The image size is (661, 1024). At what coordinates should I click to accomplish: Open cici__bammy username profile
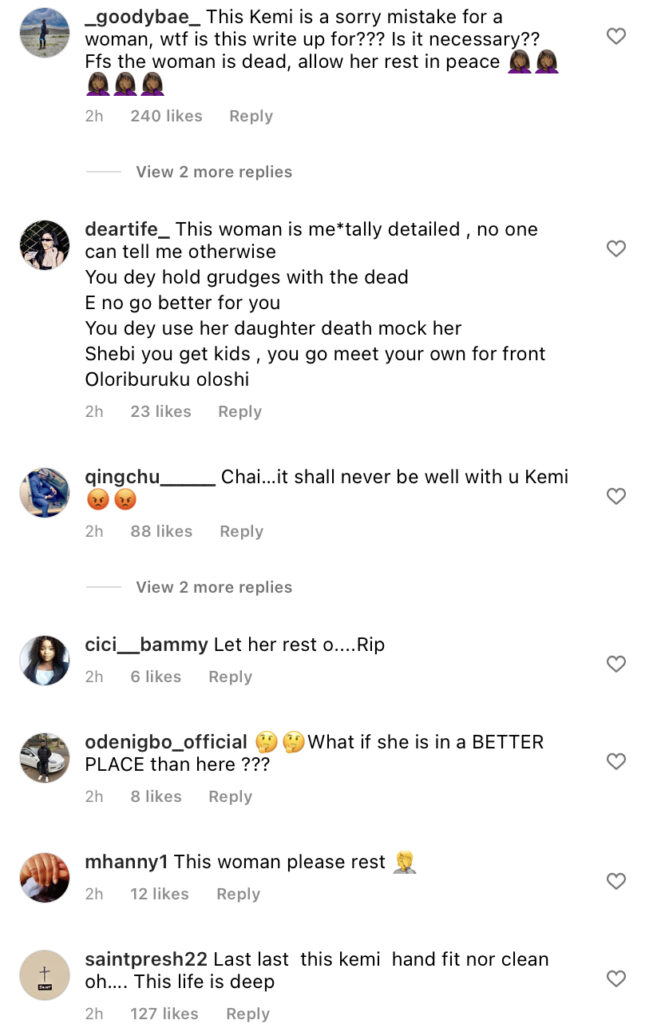pos(146,645)
